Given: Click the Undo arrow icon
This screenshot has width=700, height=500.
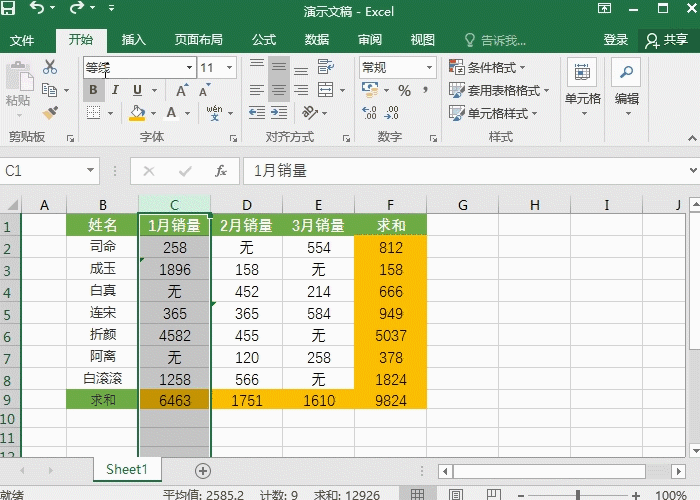Looking at the screenshot, I should pyautogui.click(x=38, y=8).
